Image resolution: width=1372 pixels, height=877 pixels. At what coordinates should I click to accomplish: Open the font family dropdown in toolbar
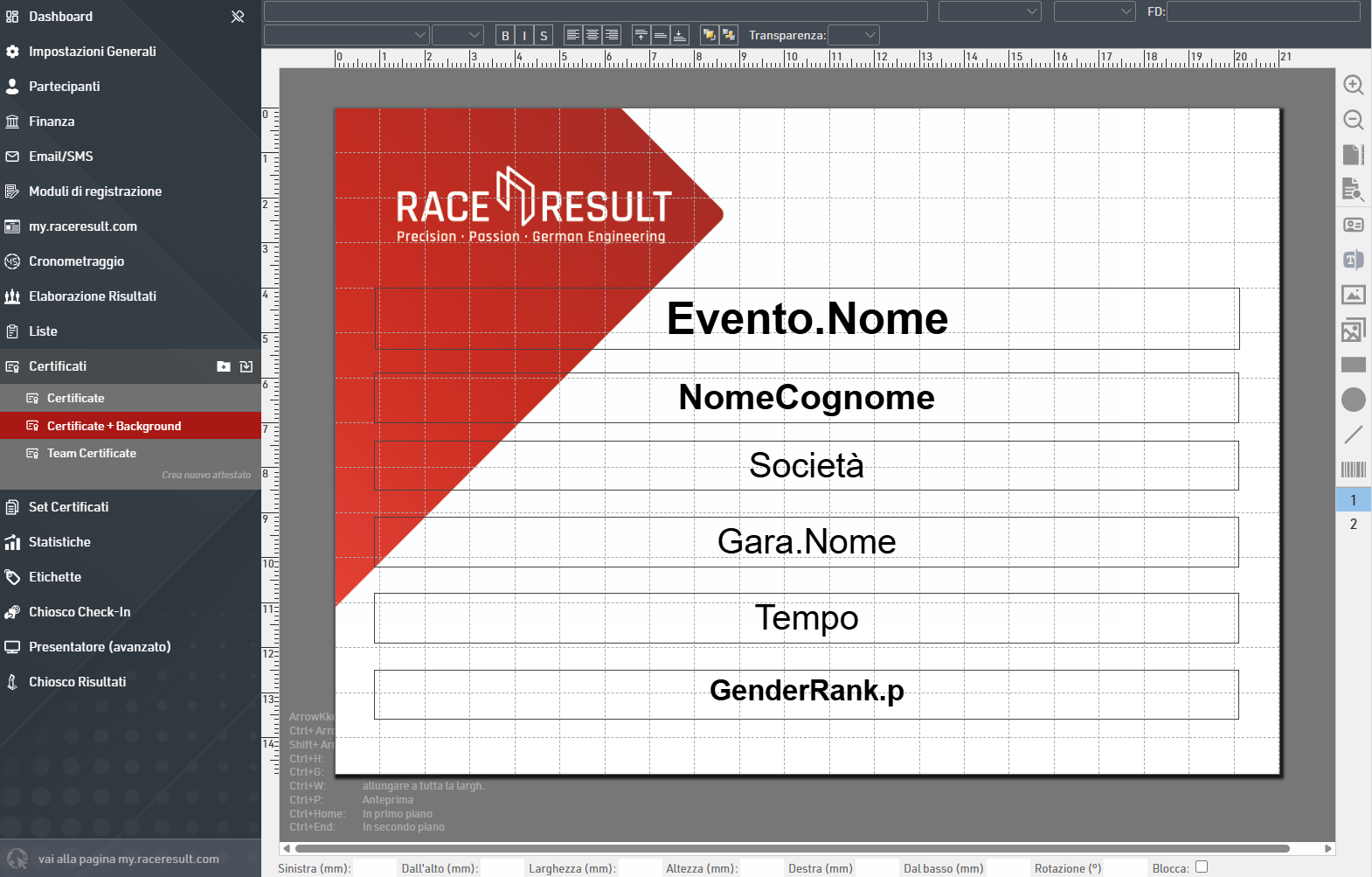(346, 35)
